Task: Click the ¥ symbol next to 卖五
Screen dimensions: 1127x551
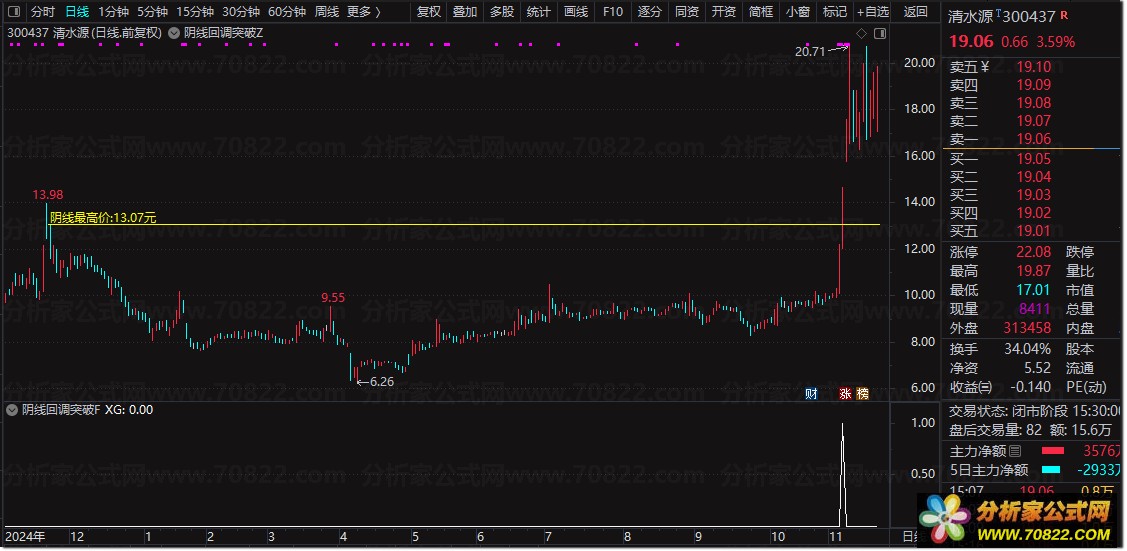Action: click(985, 67)
